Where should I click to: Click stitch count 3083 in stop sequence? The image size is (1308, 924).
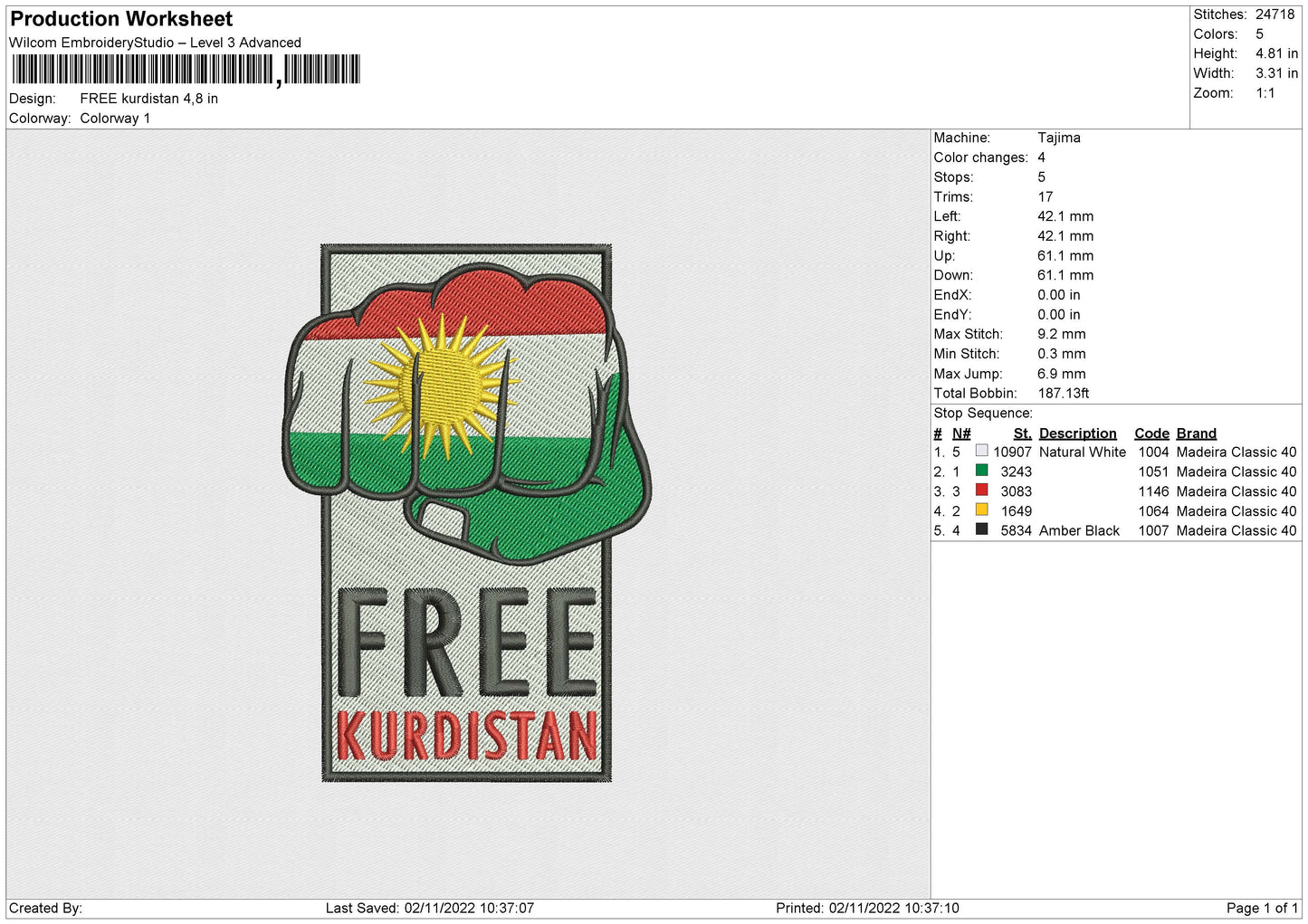pyautogui.click(x=1016, y=492)
